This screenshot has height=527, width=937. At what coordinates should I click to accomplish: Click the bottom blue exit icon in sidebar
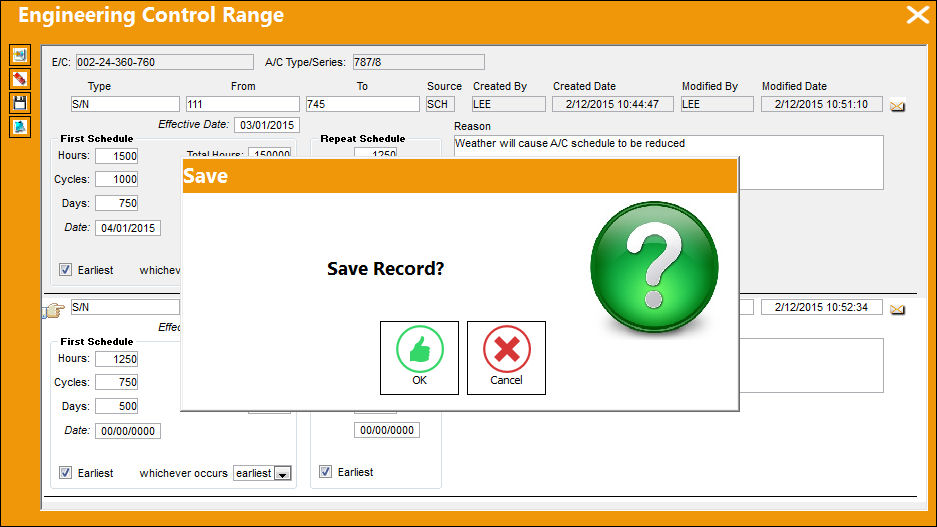click(20, 127)
